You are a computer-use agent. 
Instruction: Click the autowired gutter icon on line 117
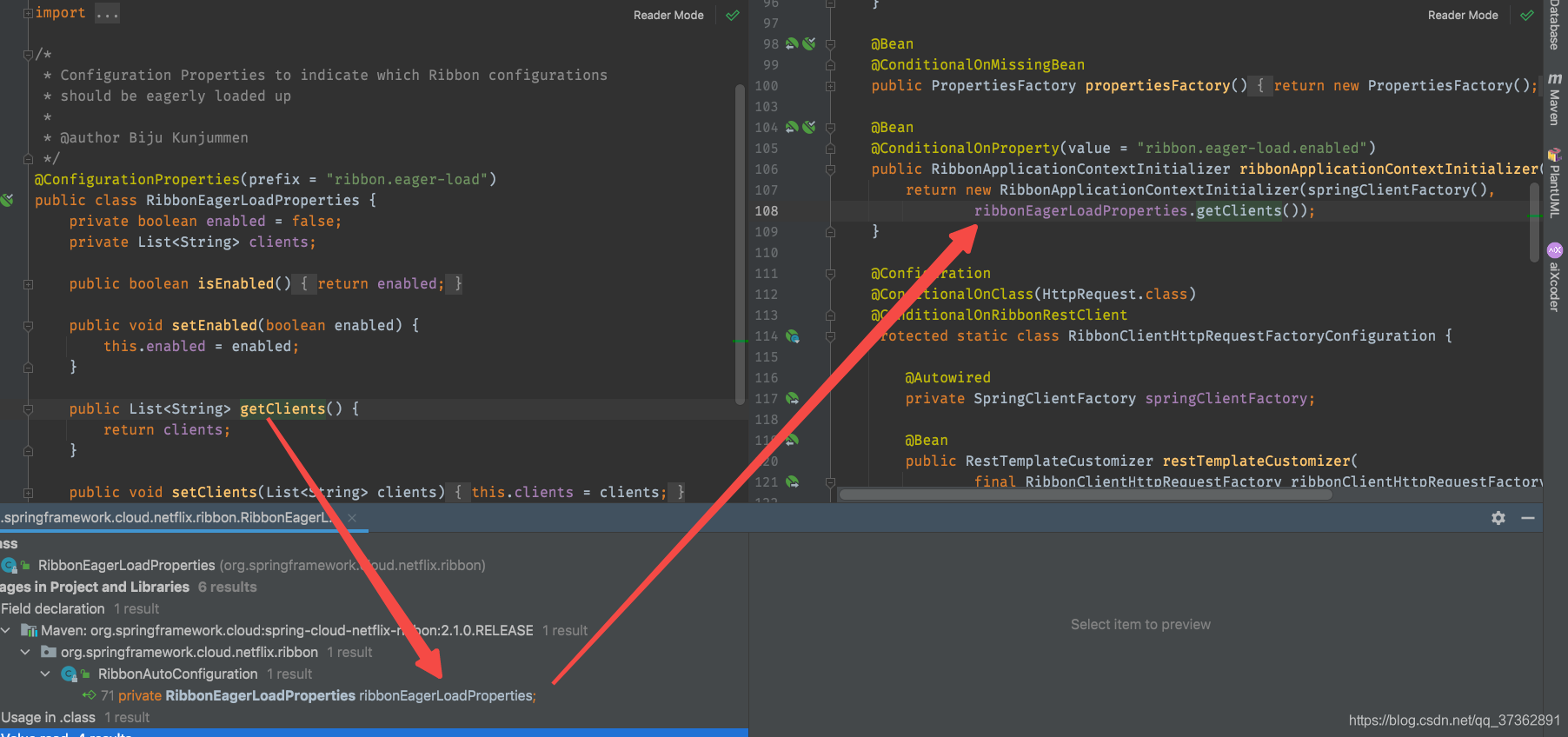[x=793, y=399]
